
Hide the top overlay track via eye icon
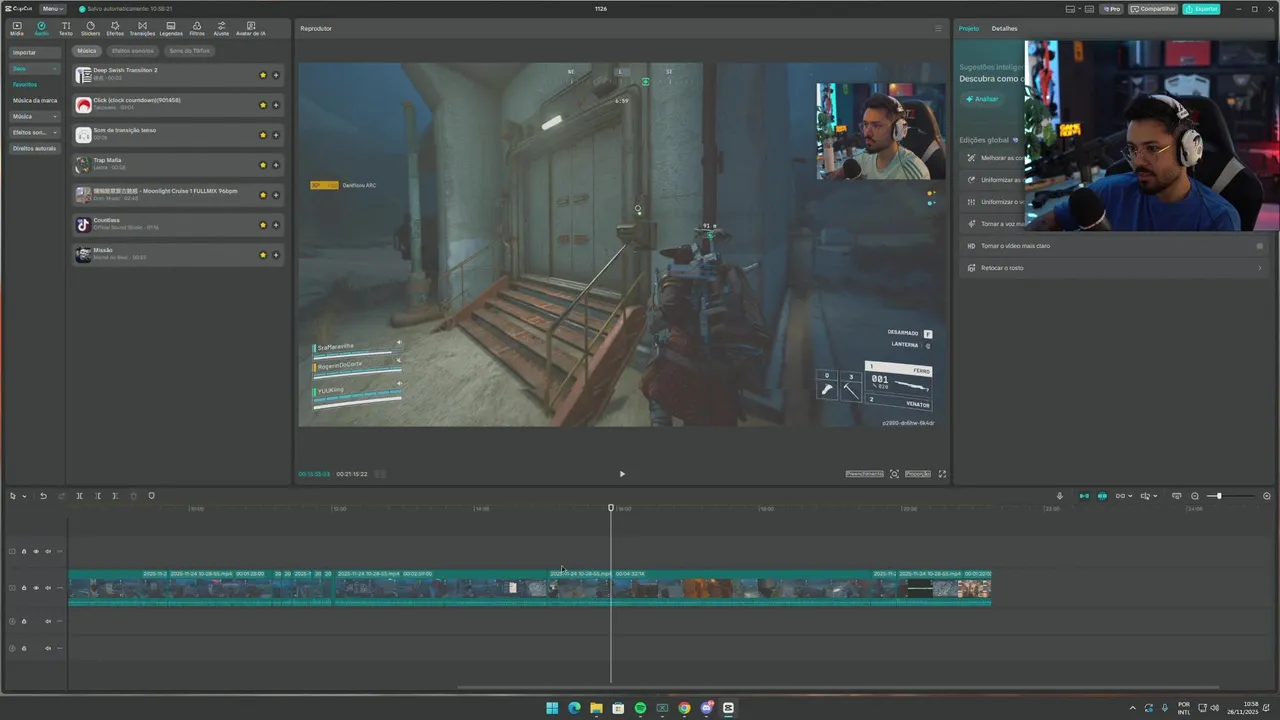36,551
